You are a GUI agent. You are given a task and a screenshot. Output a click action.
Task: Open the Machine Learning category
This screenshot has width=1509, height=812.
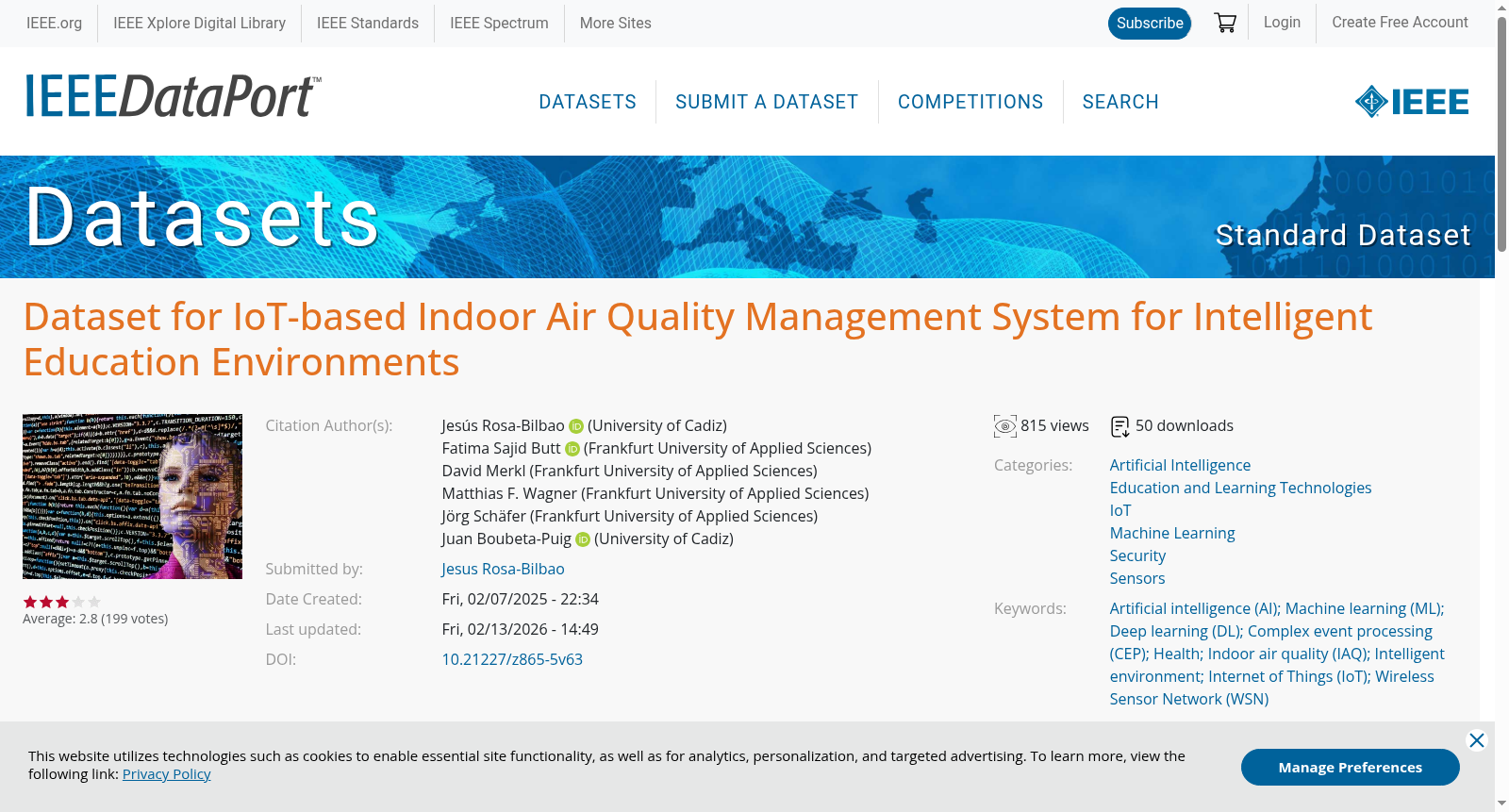click(1172, 534)
